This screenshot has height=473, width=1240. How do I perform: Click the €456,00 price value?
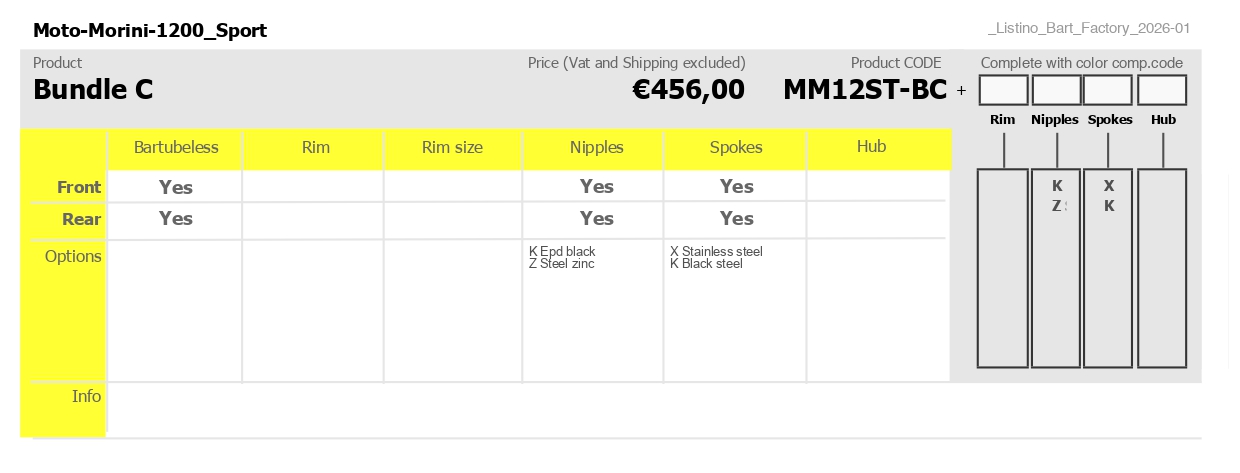click(x=689, y=90)
